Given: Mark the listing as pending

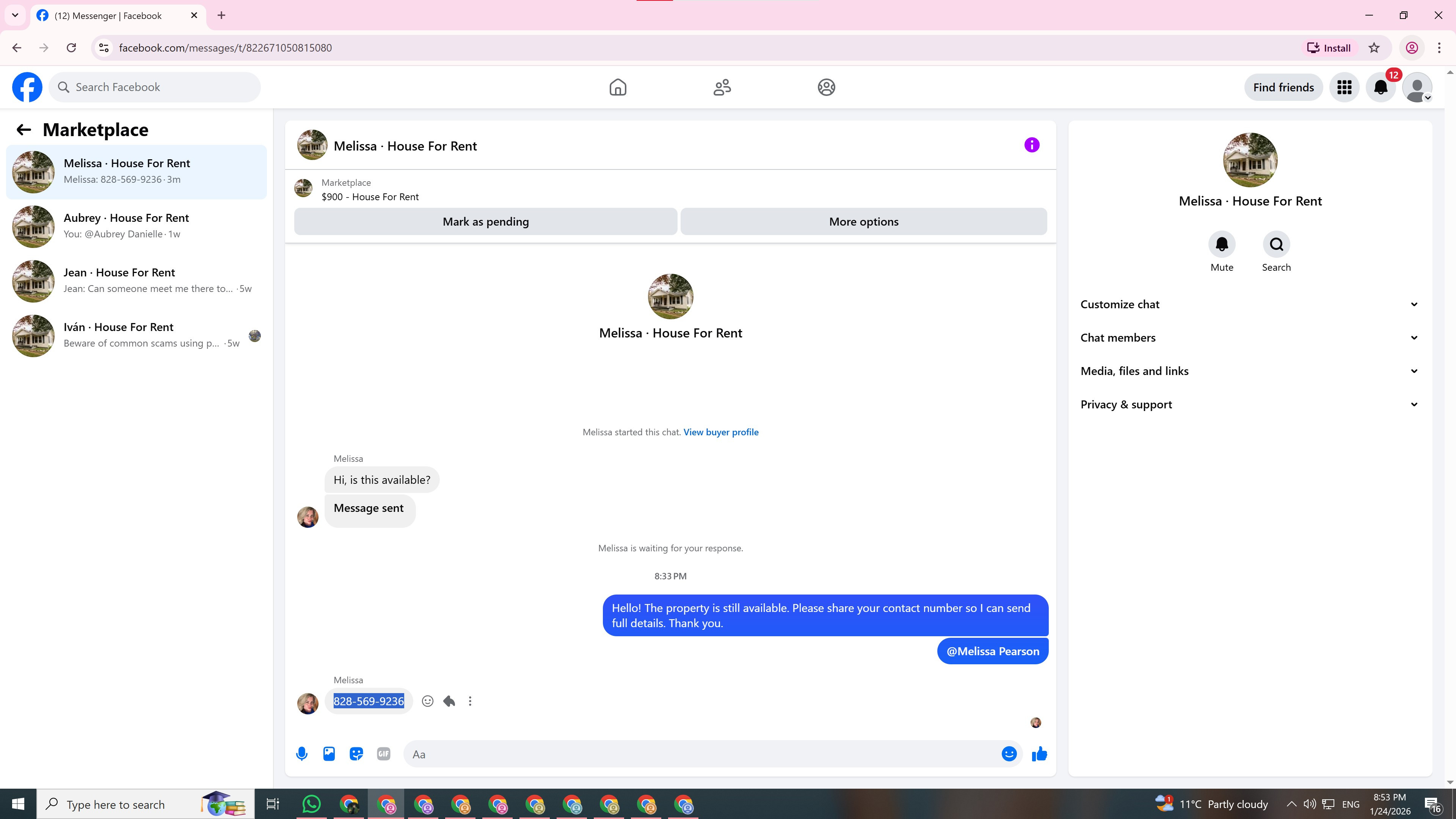Looking at the screenshot, I should [x=485, y=221].
